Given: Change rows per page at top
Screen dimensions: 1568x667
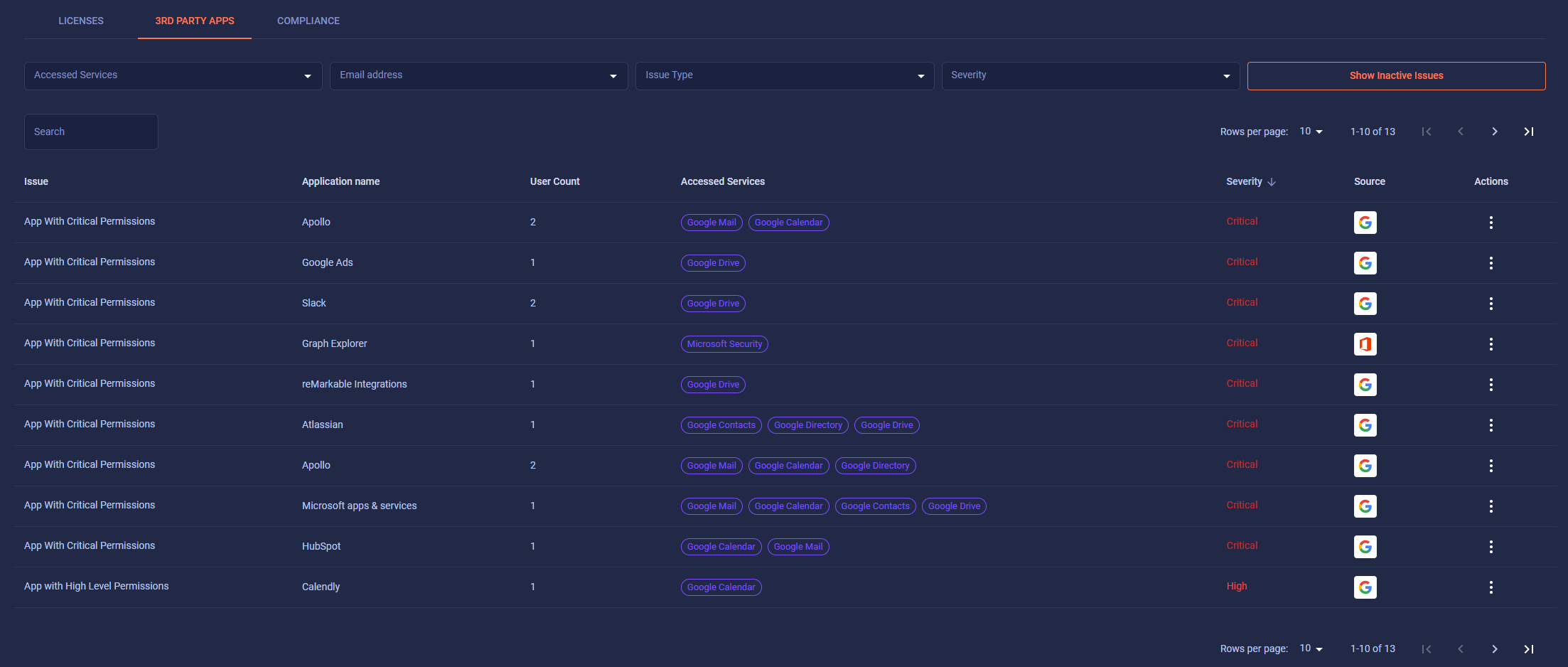Looking at the screenshot, I should point(1311,132).
